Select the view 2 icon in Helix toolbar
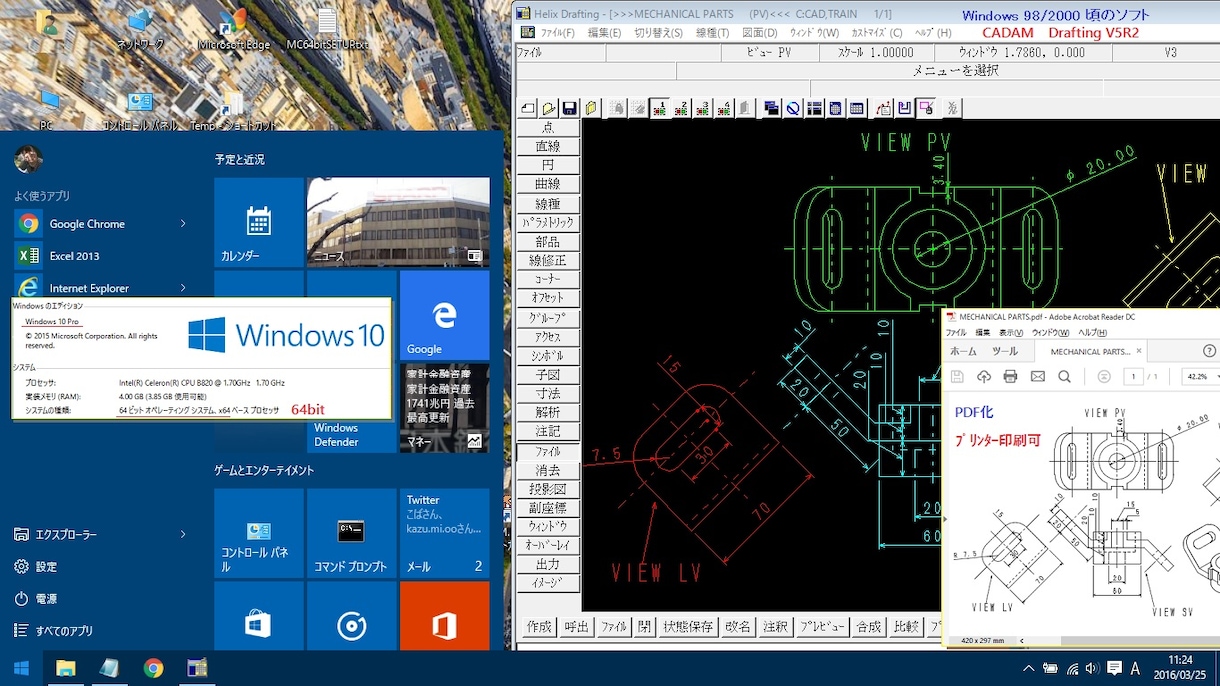 (681, 108)
